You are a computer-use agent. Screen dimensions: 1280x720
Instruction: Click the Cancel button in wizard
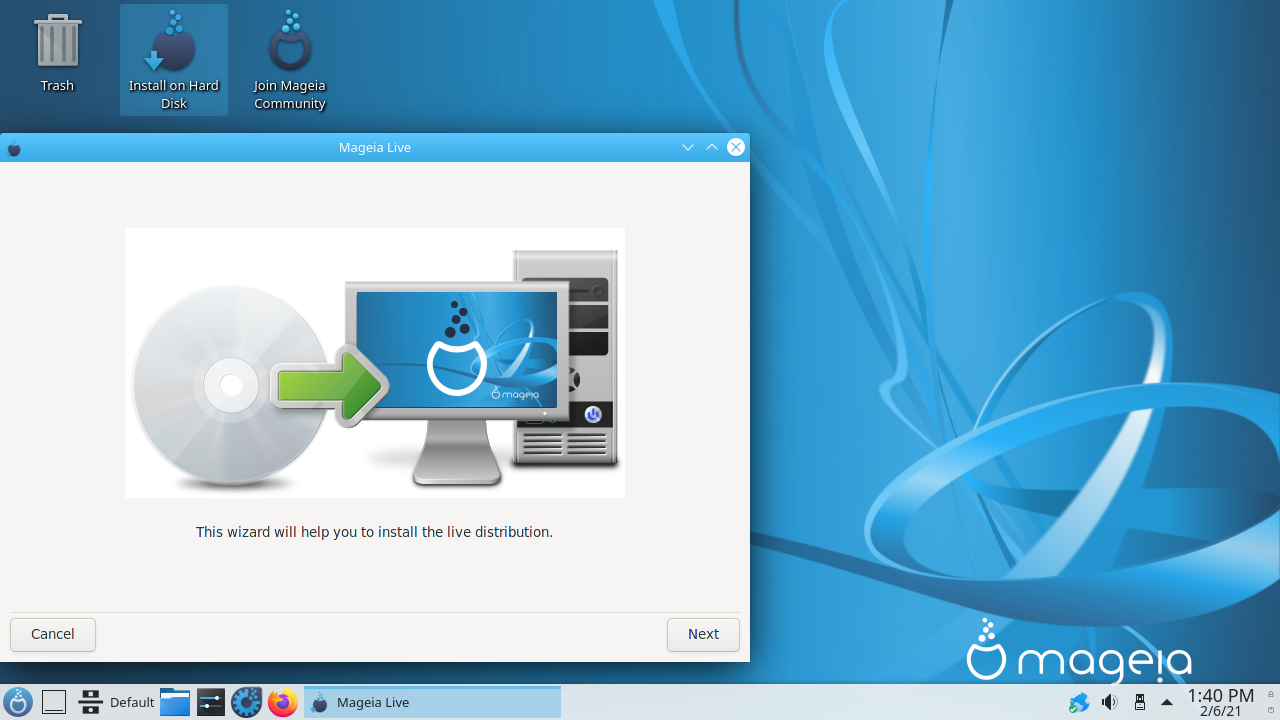tap(53, 634)
